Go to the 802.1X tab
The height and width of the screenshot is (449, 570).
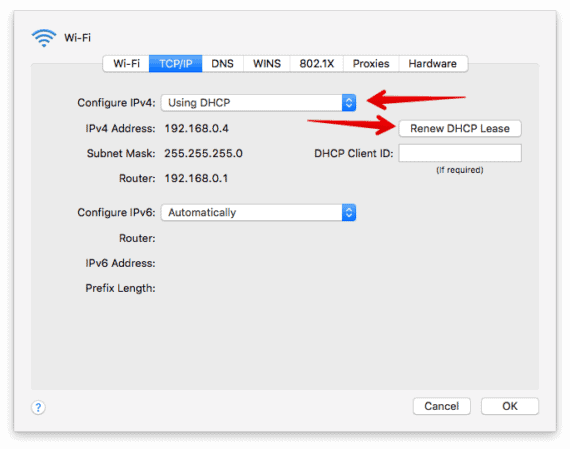click(x=317, y=64)
